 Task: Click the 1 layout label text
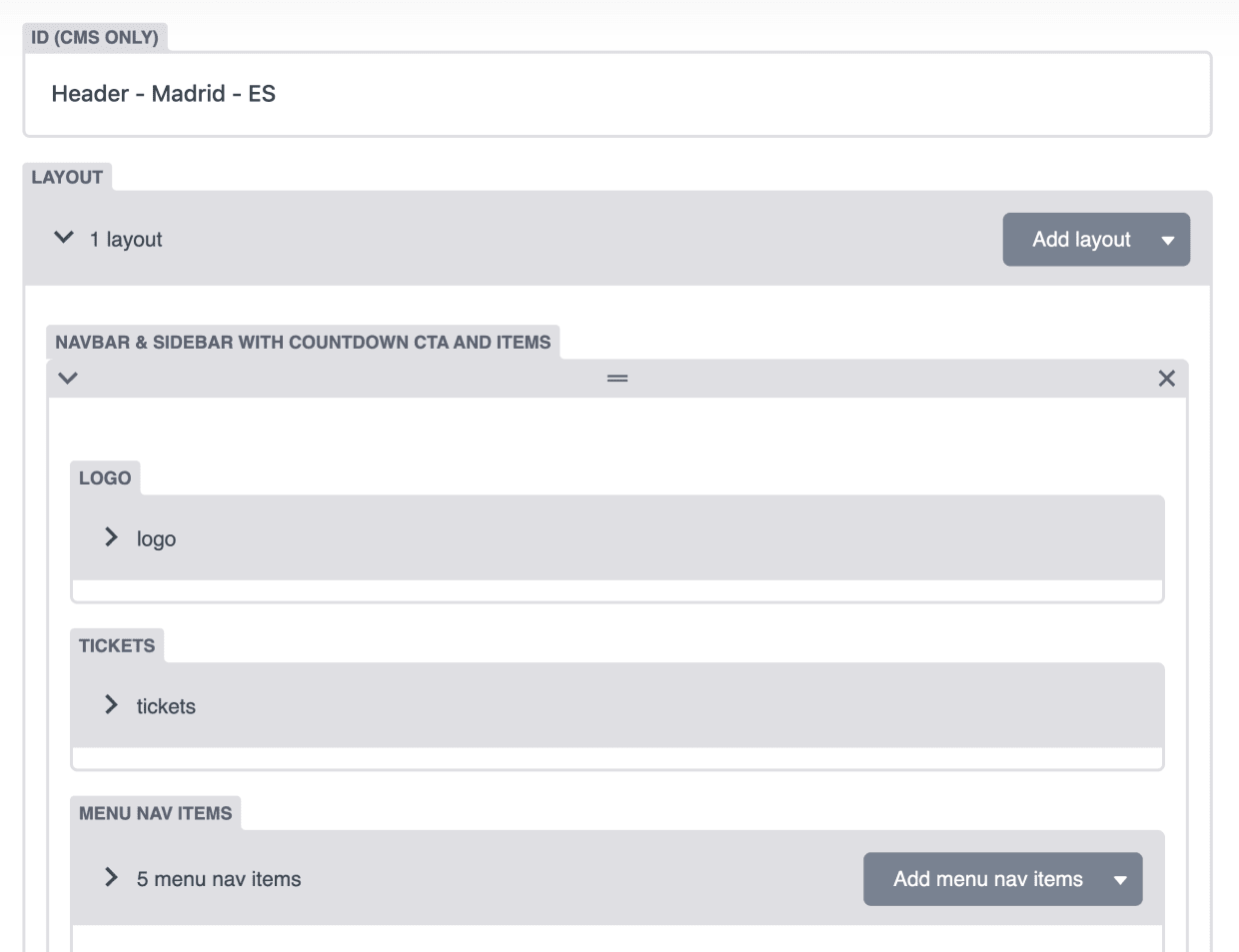coord(126,240)
